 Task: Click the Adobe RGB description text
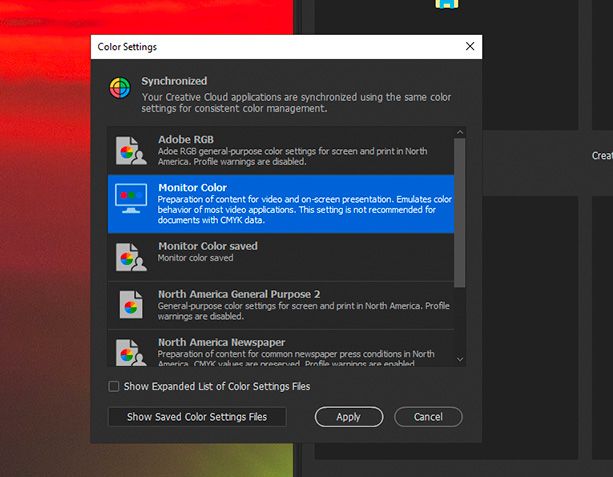[x=292, y=156]
